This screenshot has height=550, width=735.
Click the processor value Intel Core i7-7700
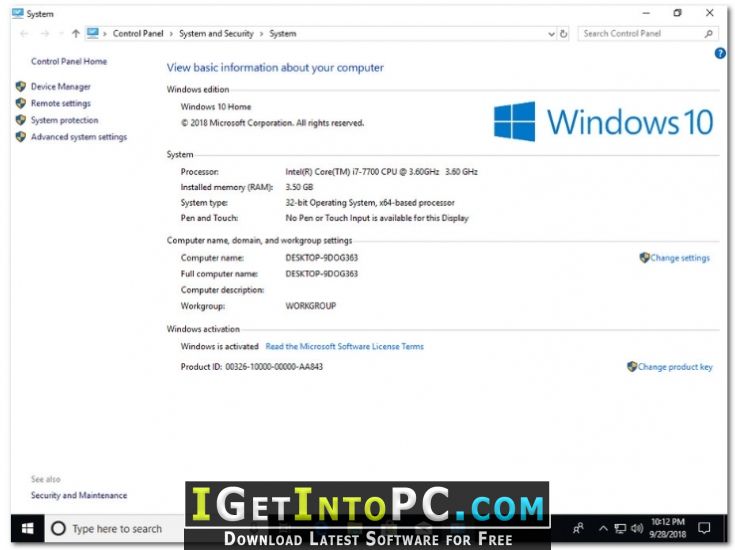point(382,172)
